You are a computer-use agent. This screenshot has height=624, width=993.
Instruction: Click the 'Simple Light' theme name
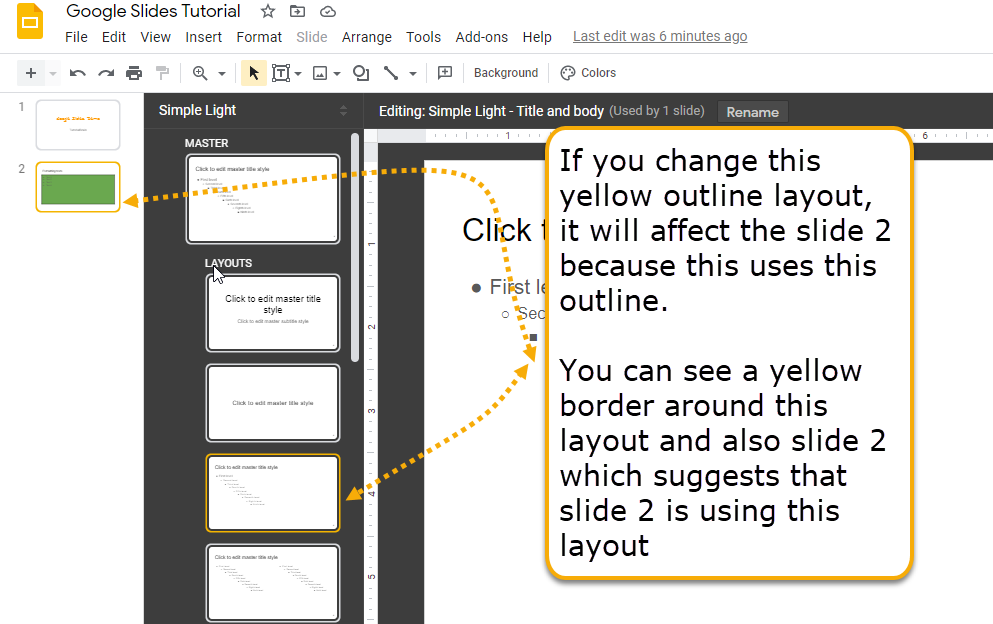pos(197,110)
